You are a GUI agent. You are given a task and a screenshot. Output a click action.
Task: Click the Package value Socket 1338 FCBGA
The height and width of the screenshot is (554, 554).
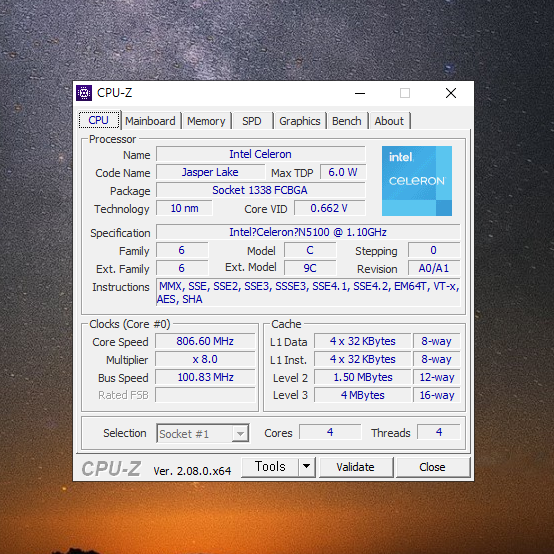(261, 190)
